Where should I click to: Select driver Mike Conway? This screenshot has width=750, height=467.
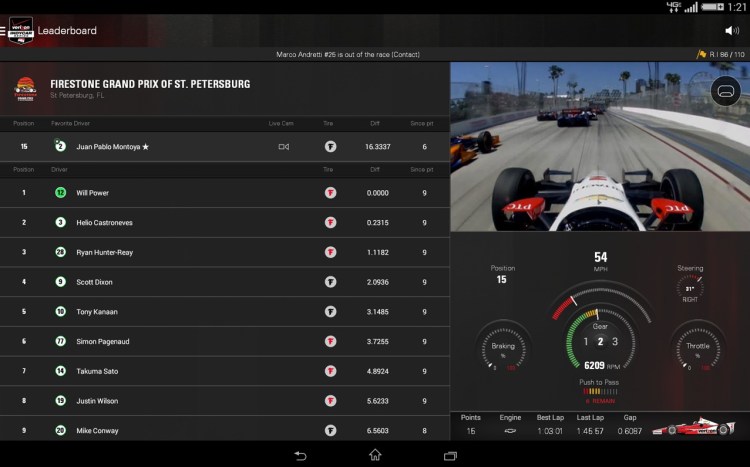click(225, 429)
